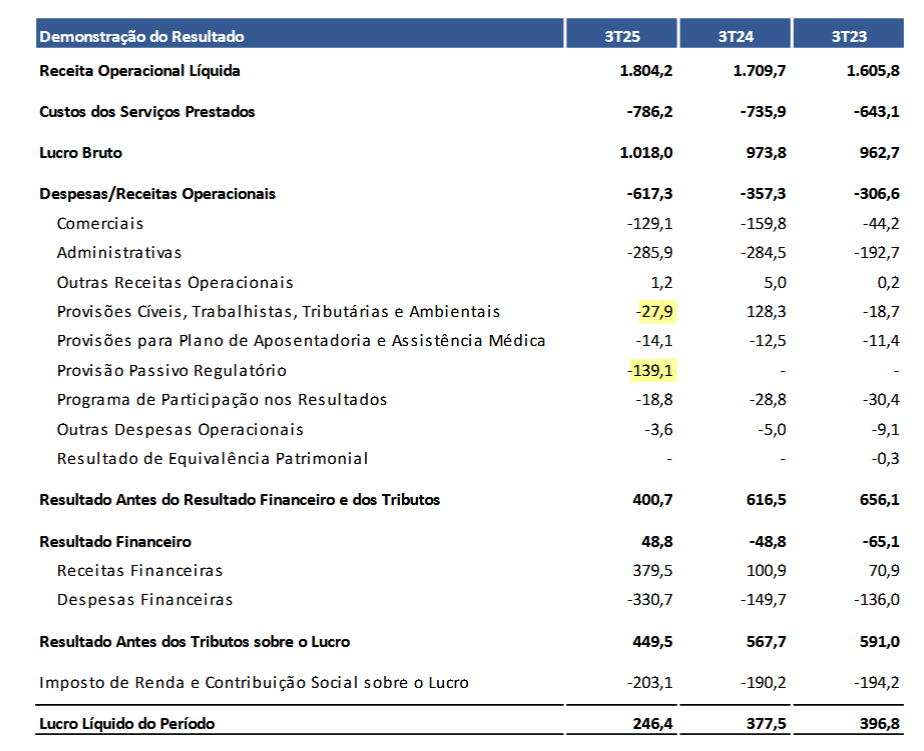This screenshot has width=924, height=751.
Task: Click the Lucro Bruto 3T25 value 1.018,0
Action: [646, 153]
